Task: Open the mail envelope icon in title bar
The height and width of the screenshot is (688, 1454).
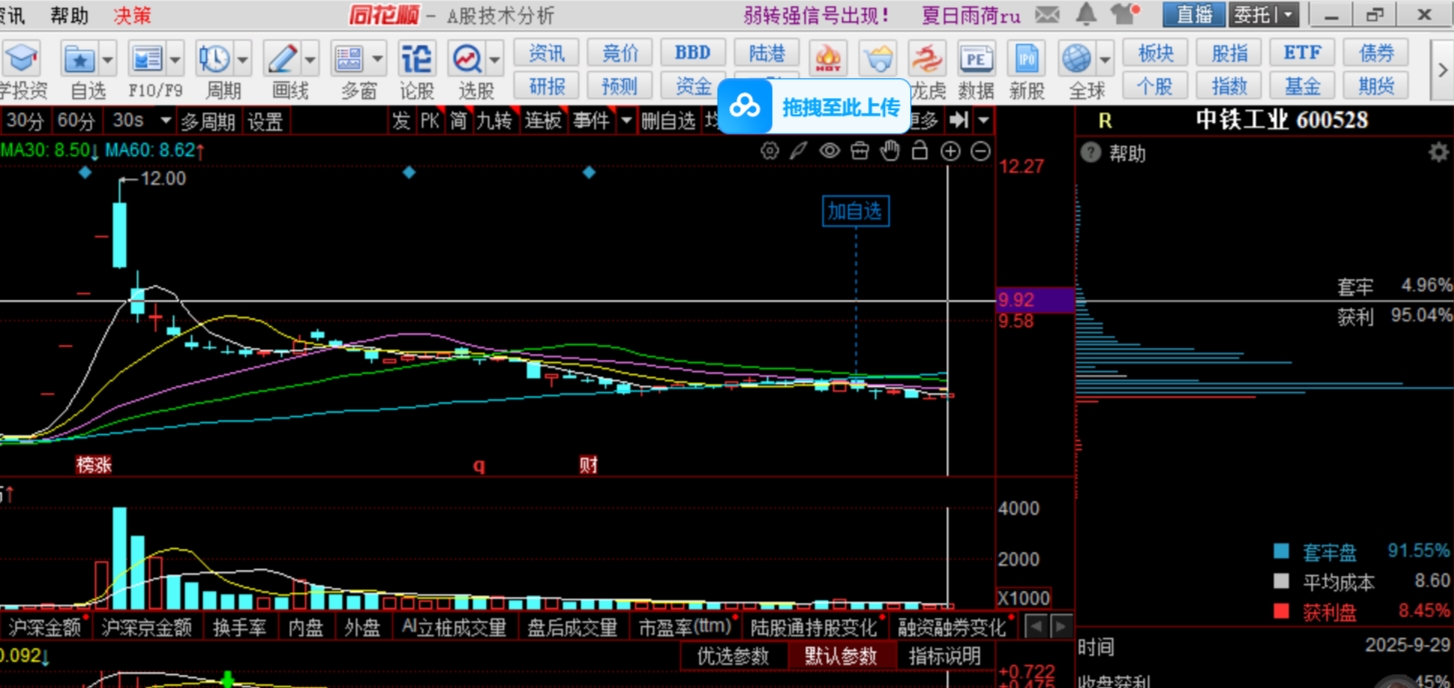Action: [x=1047, y=15]
